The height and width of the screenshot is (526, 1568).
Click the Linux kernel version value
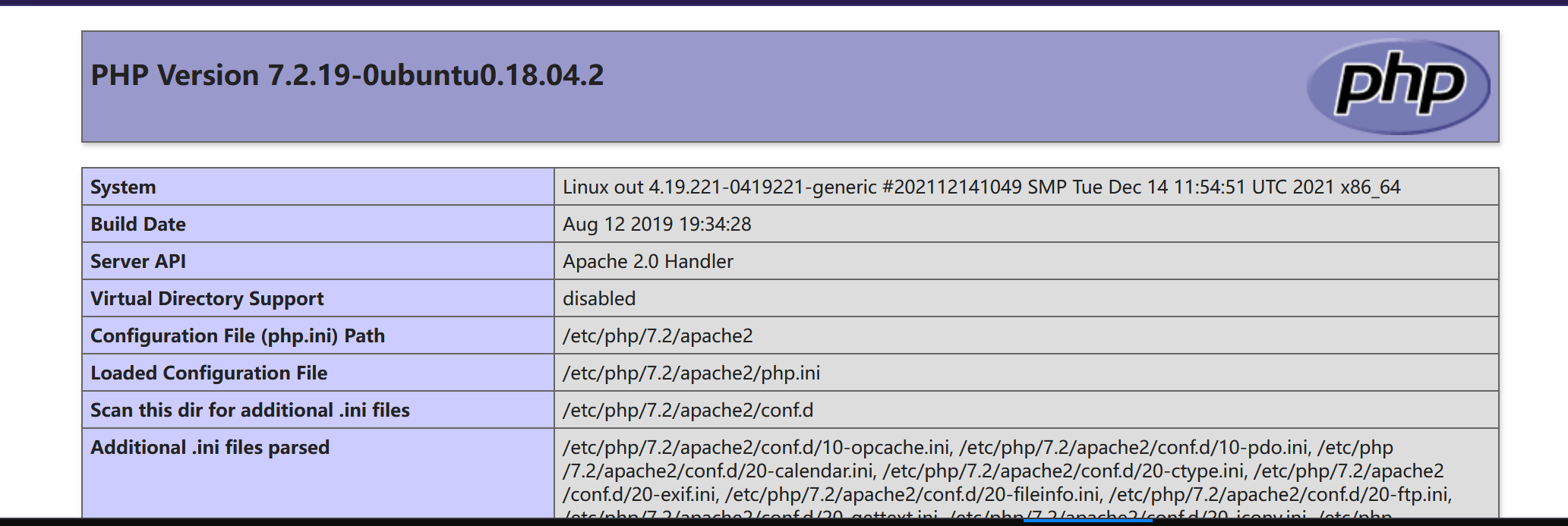pyautogui.click(x=981, y=187)
